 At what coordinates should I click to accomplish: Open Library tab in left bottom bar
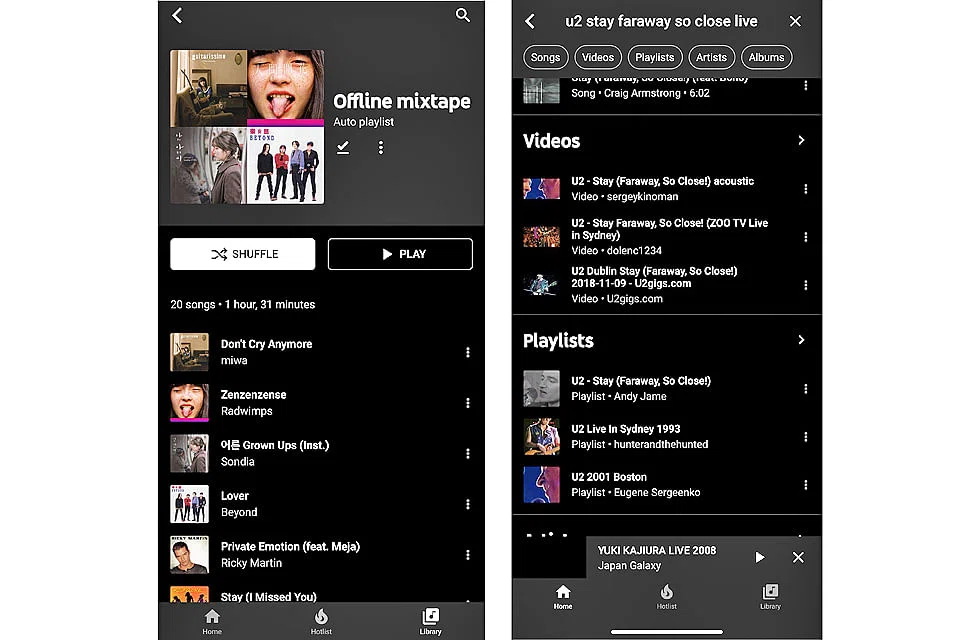[430, 621]
